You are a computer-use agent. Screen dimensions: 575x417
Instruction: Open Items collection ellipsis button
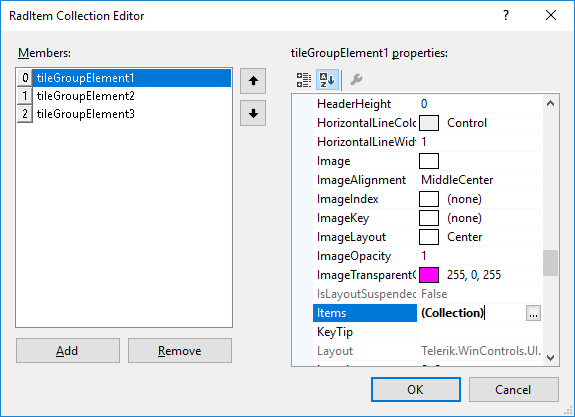[x=533, y=313]
